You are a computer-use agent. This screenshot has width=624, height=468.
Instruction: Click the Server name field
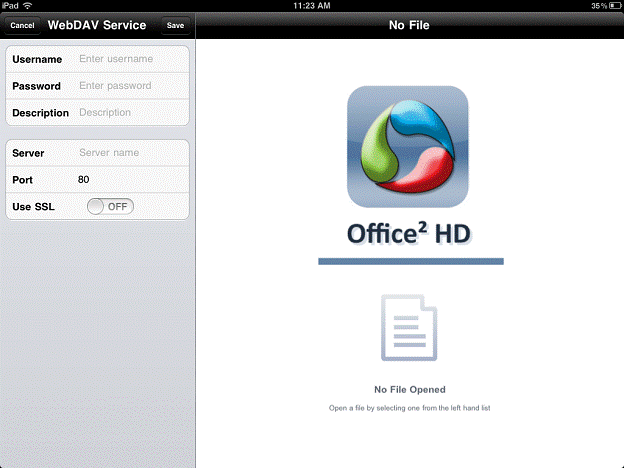click(133, 153)
